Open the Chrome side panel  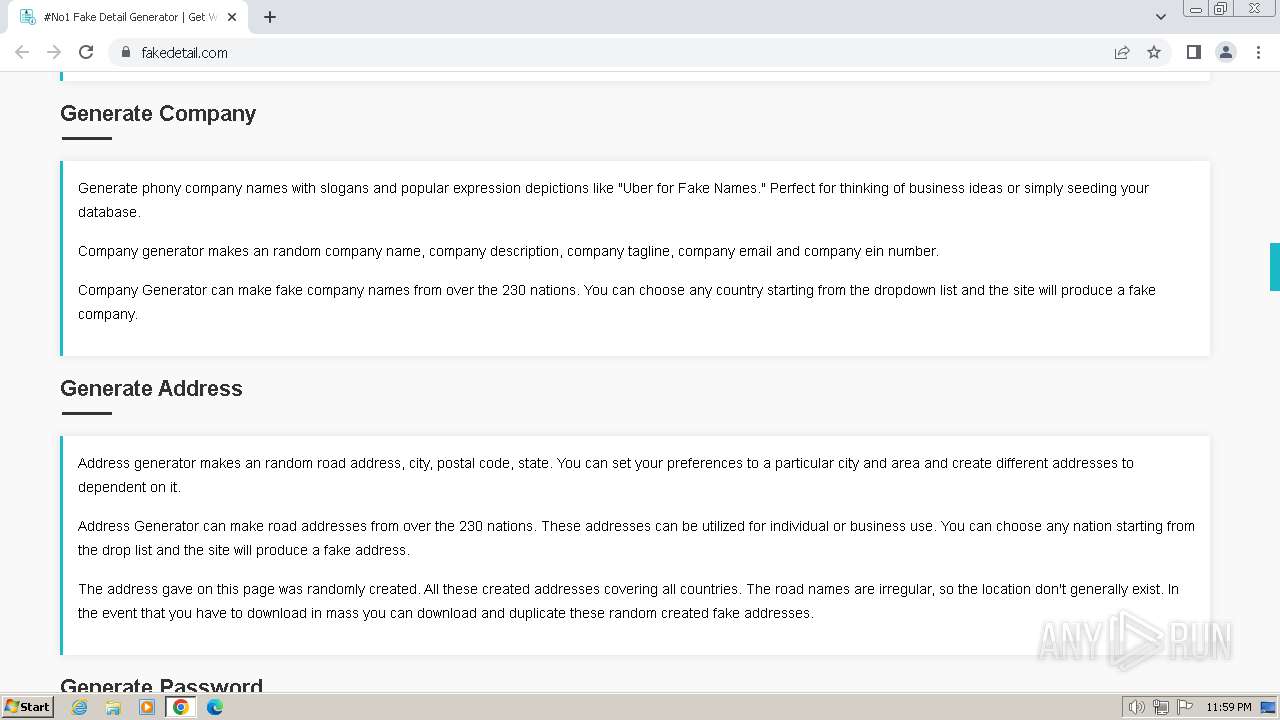click(1193, 52)
